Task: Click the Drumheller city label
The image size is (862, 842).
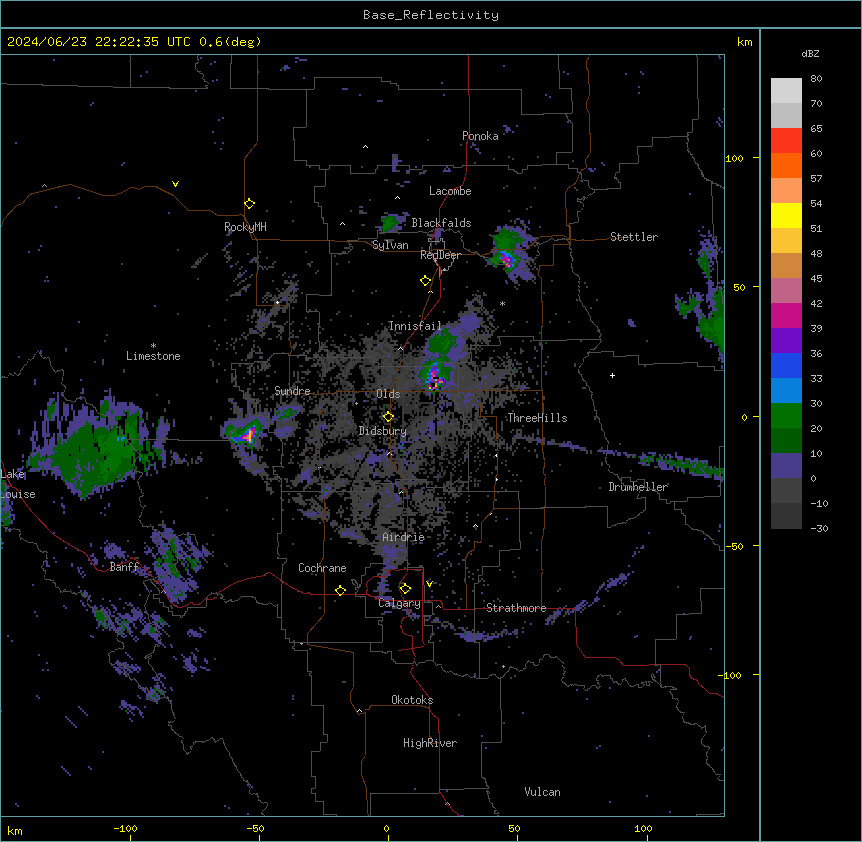Action: click(638, 487)
